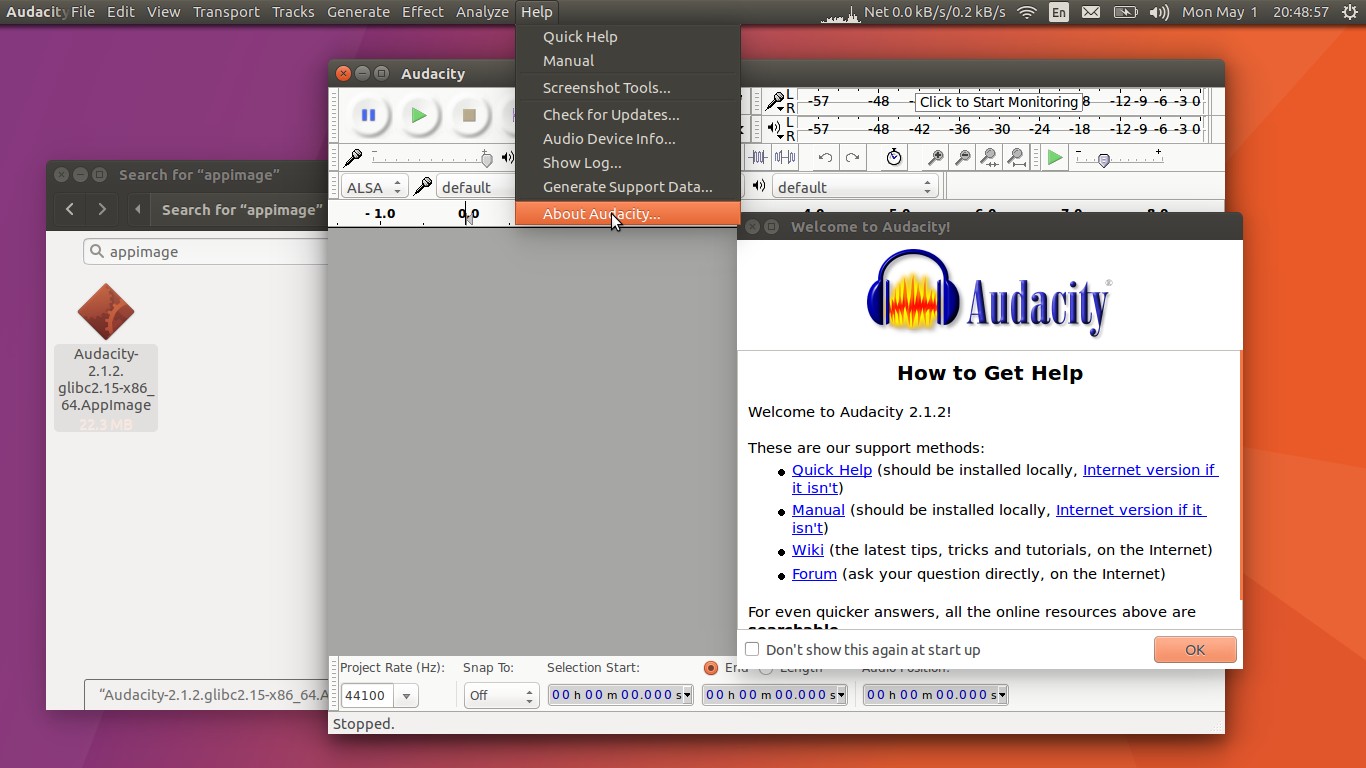1366x768 pixels.
Task: Follow the Forum link
Action: (x=814, y=574)
